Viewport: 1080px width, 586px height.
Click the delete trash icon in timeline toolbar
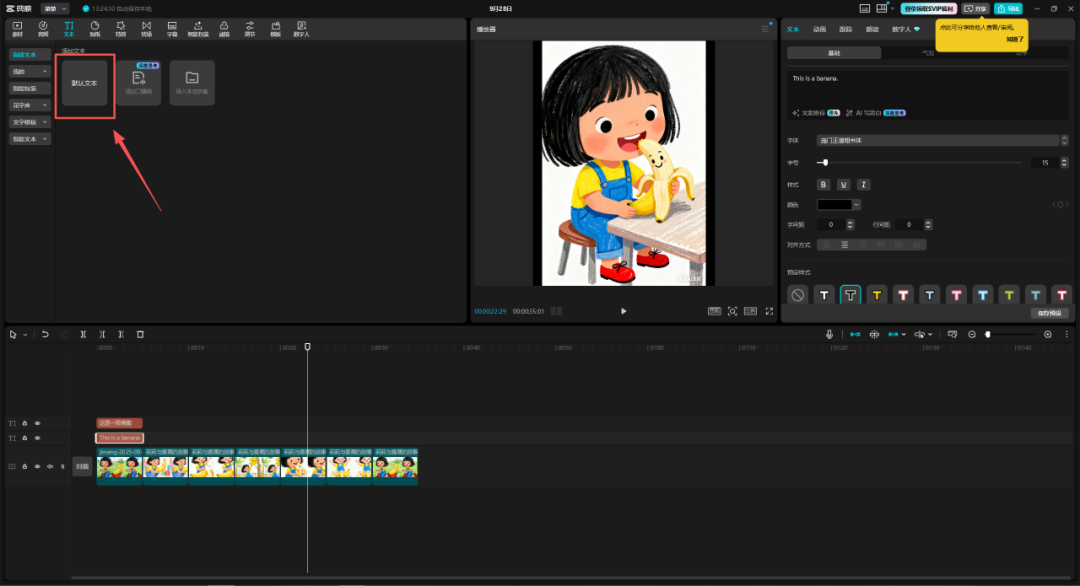[140, 334]
